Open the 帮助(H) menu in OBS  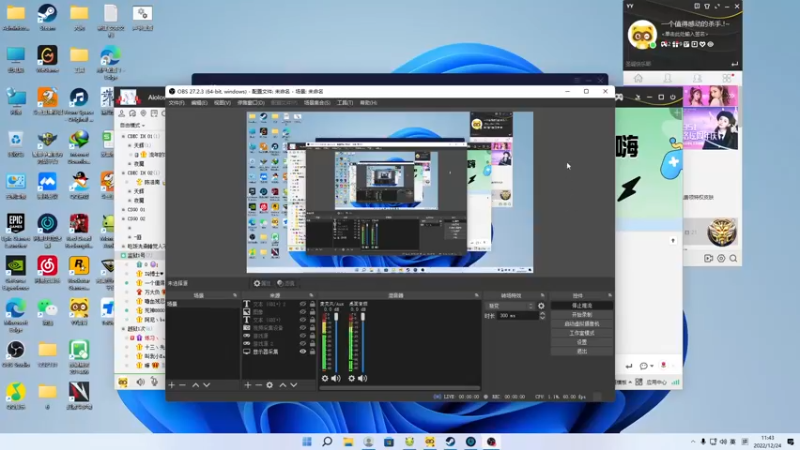(x=368, y=103)
